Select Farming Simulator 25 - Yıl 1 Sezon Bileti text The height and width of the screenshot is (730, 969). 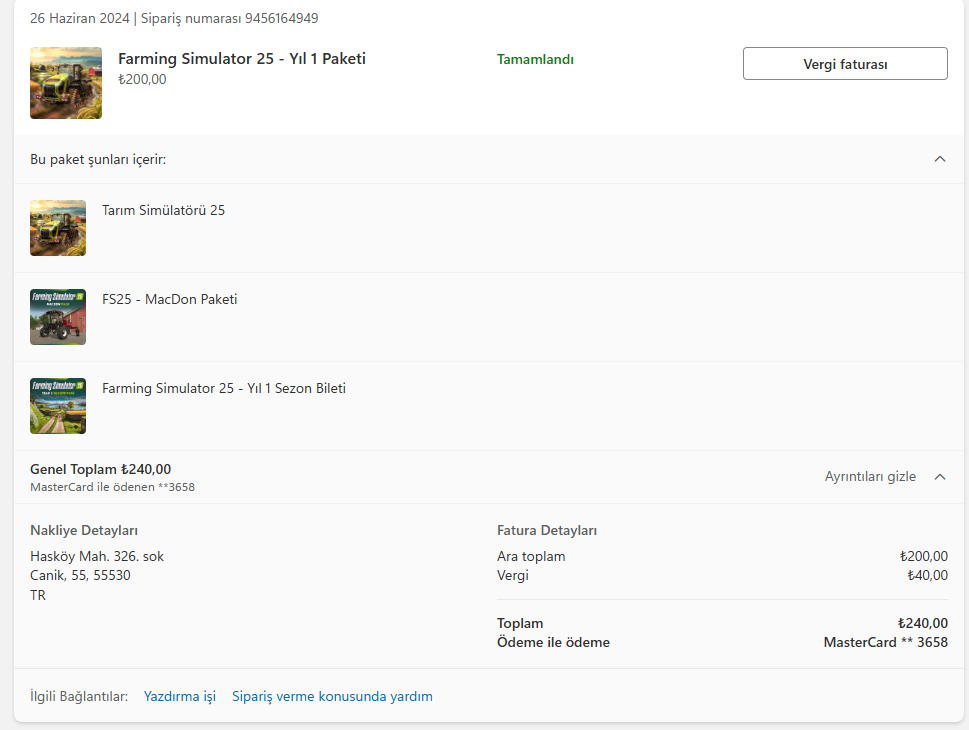click(224, 388)
